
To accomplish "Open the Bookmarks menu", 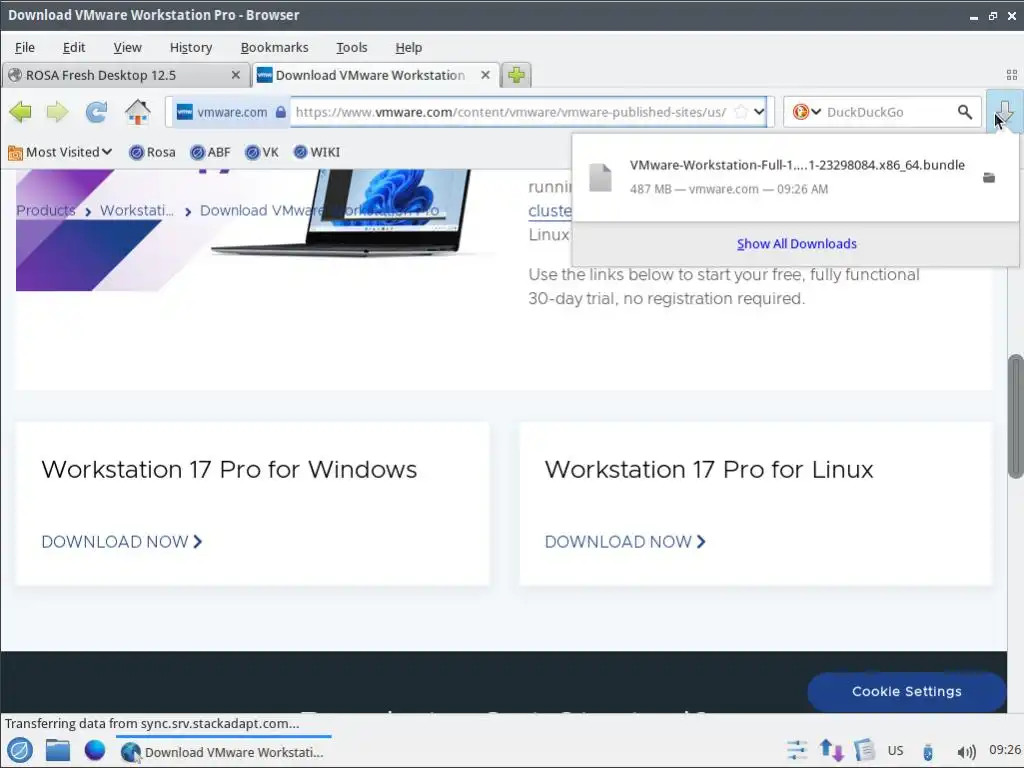I will point(274,47).
